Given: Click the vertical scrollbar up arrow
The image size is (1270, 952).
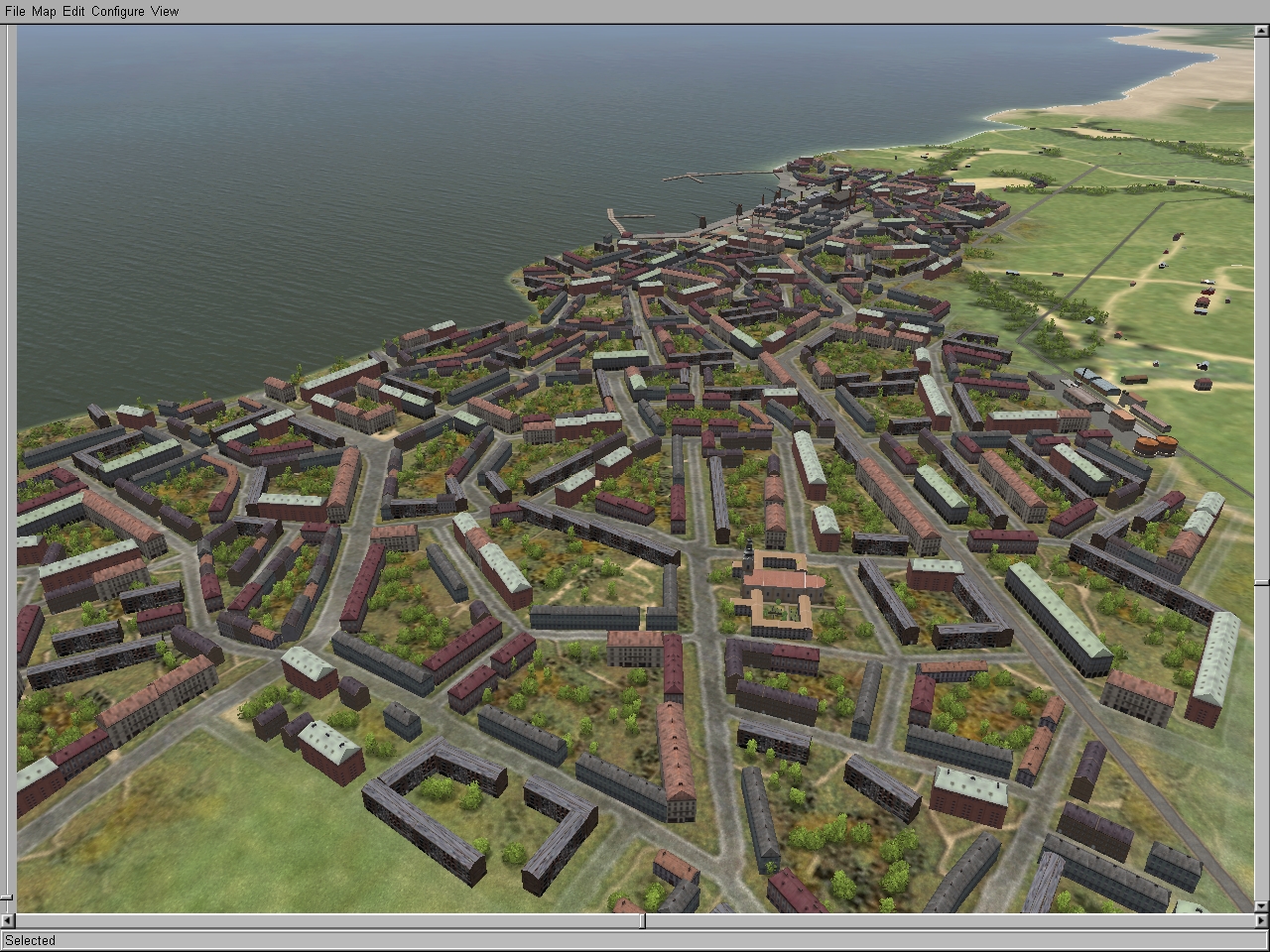Looking at the screenshot, I should tap(1261, 33).
